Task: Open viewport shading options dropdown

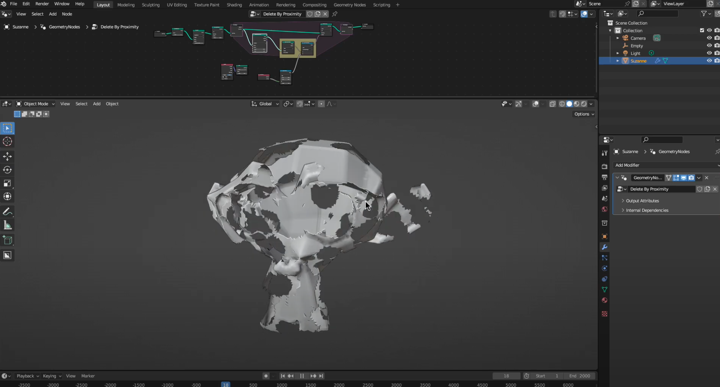Action: click(x=591, y=104)
